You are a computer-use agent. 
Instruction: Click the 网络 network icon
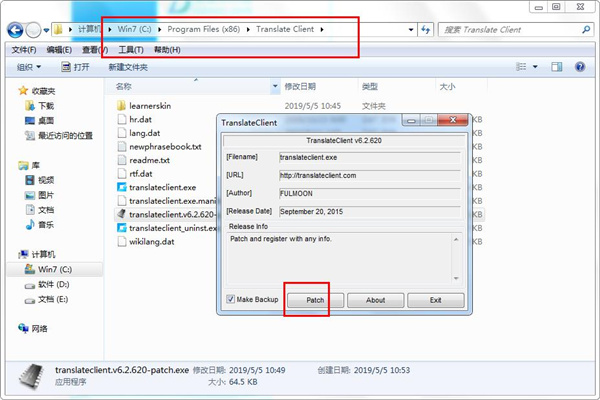click(25, 328)
